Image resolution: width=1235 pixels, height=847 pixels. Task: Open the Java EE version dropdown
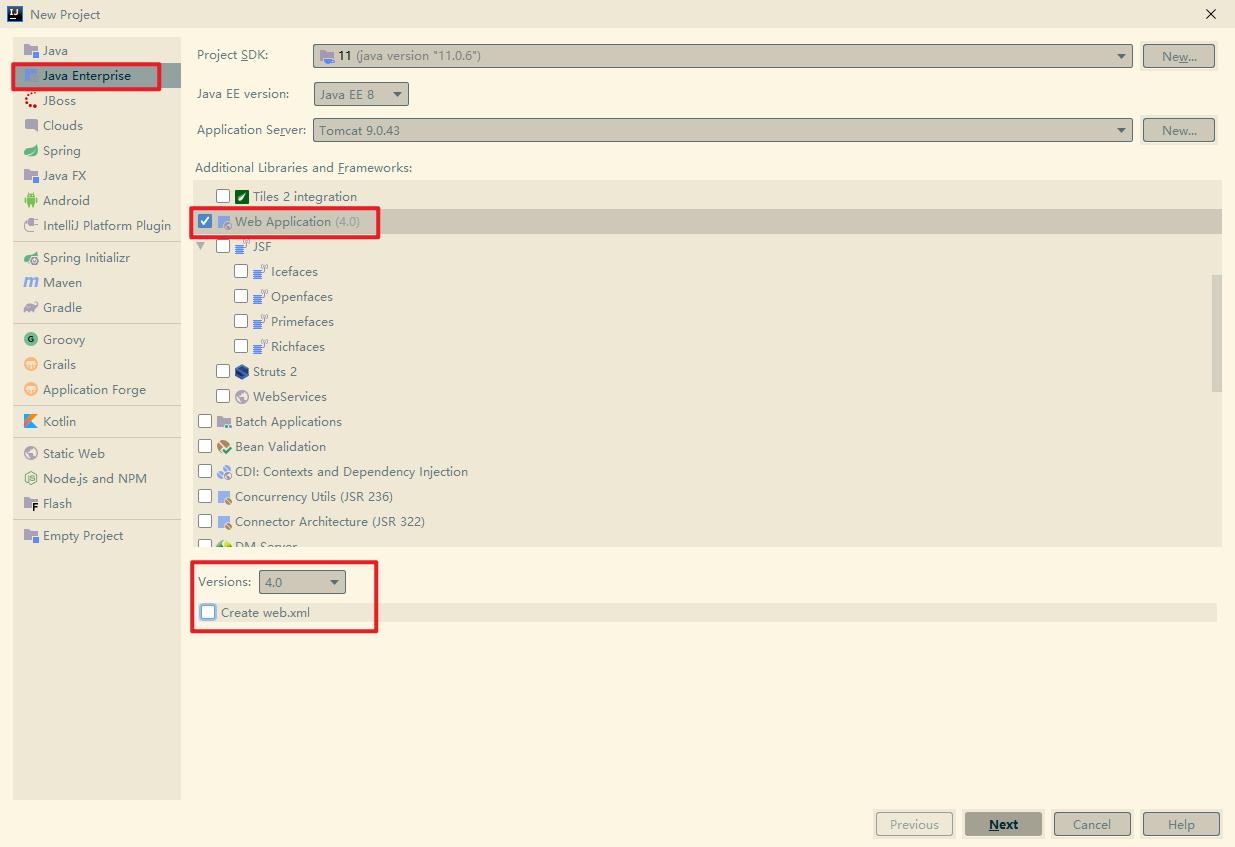point(361,94)
